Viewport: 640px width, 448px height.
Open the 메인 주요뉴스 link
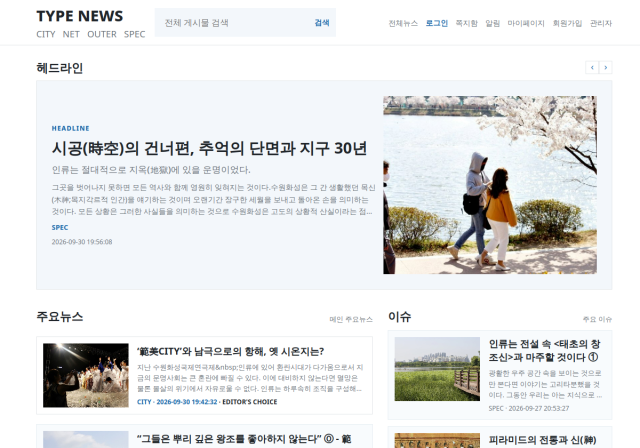pos(351,319)
